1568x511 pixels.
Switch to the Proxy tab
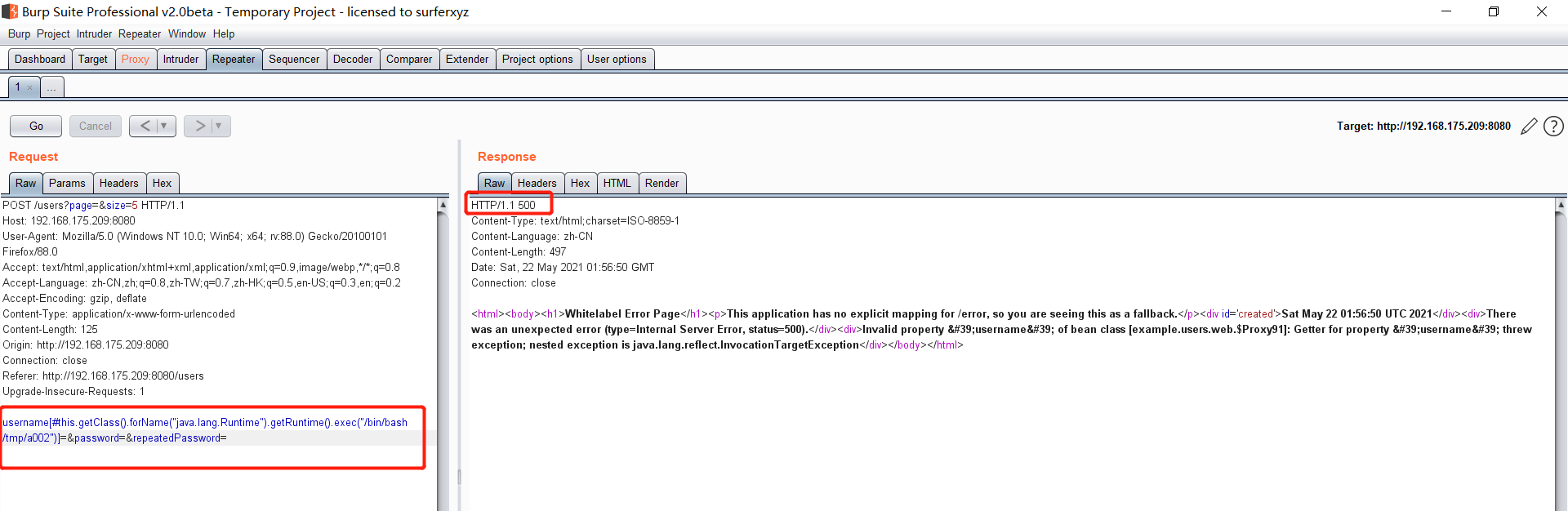pyautogui.click(x=136, y=59)
